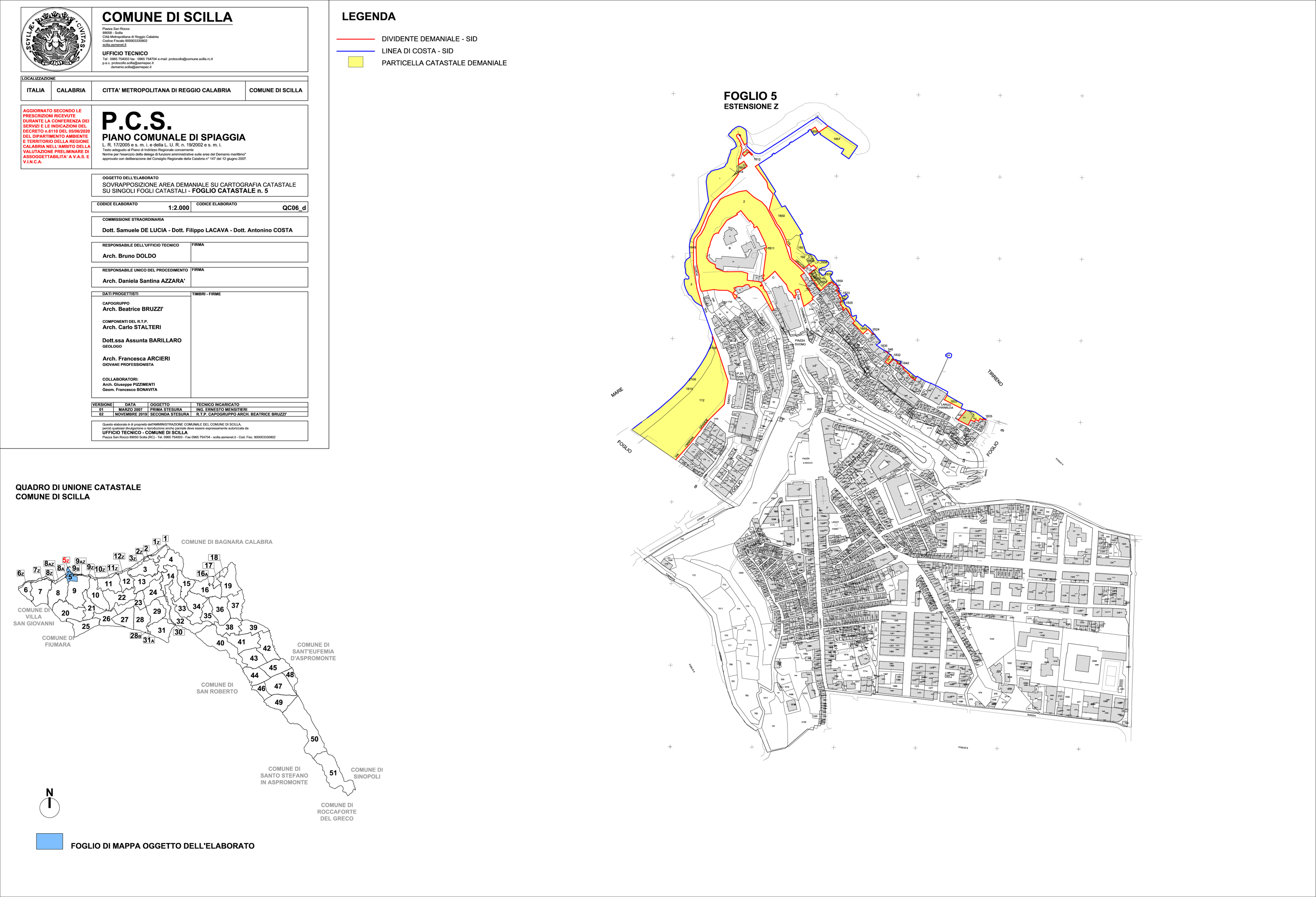Click sheet number 50 in index map
This screenshot has height=897, width=1316.
pos(314,739)
